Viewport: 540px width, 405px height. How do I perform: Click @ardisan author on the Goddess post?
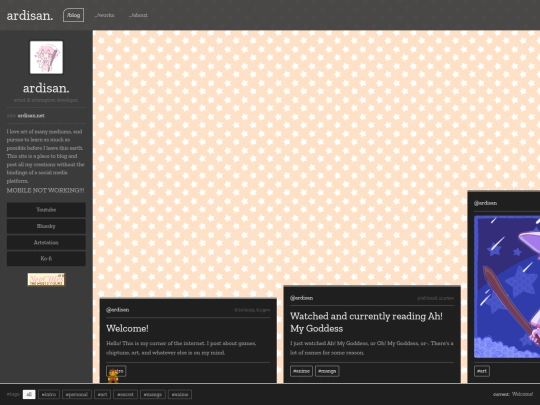pos(302,298)
